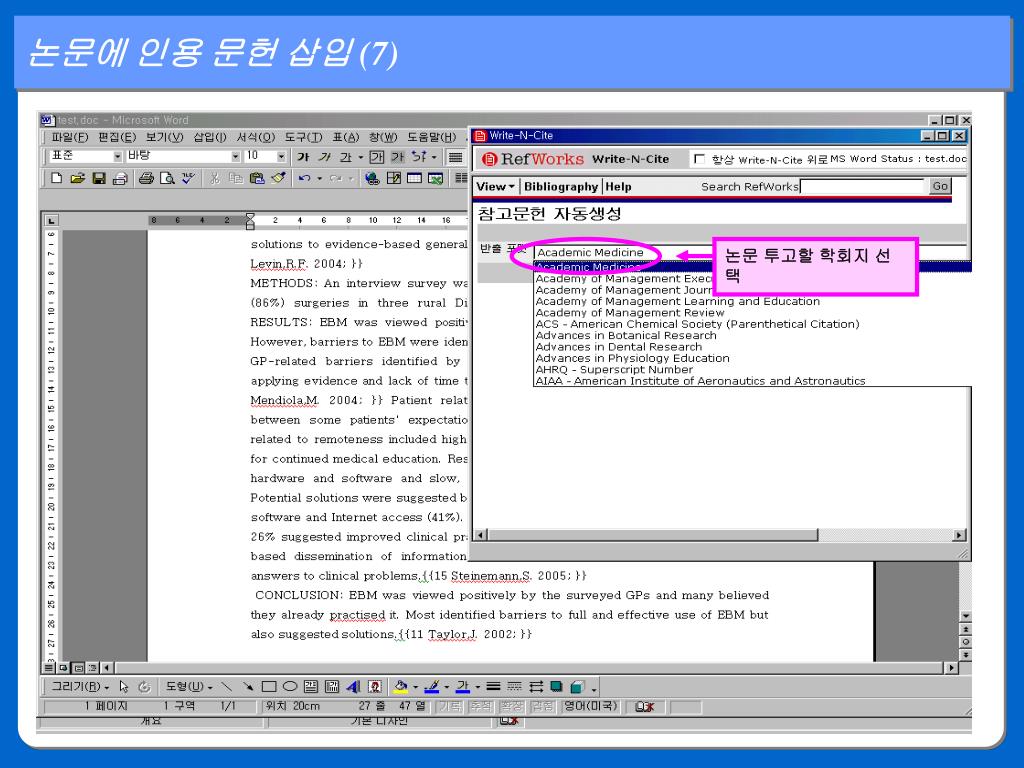Click the Copy icon in Word toolbar
This screenshot has width=1024, height=768.
236,178
